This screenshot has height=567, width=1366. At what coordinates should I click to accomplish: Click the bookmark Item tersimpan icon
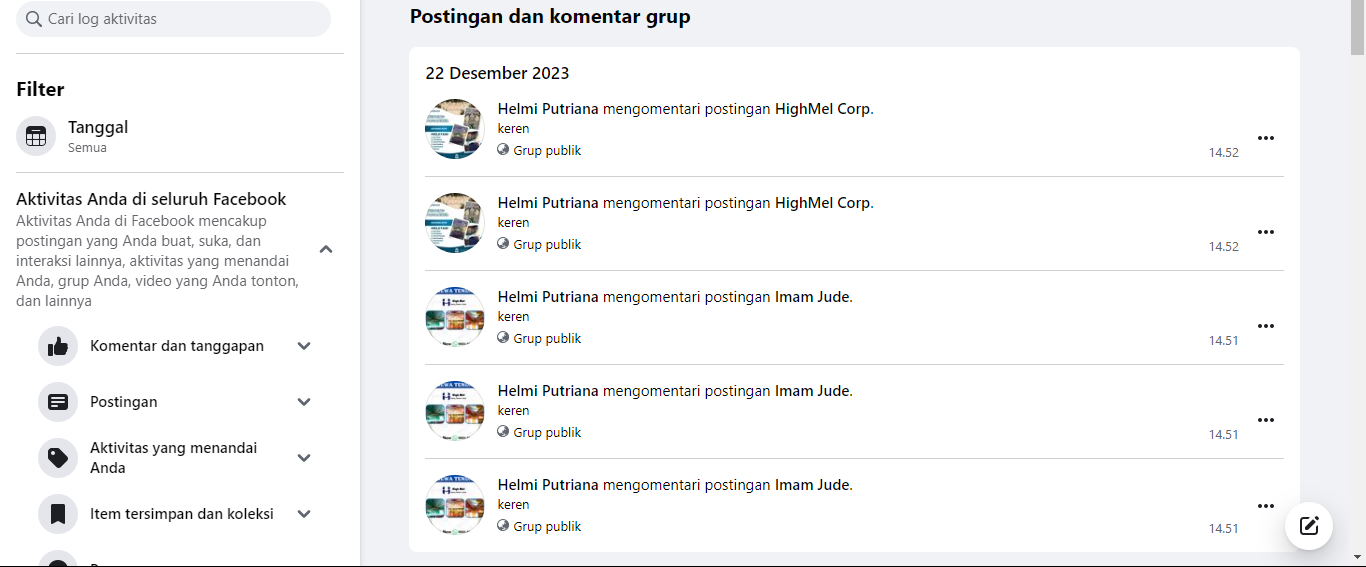tap(58, 514)
